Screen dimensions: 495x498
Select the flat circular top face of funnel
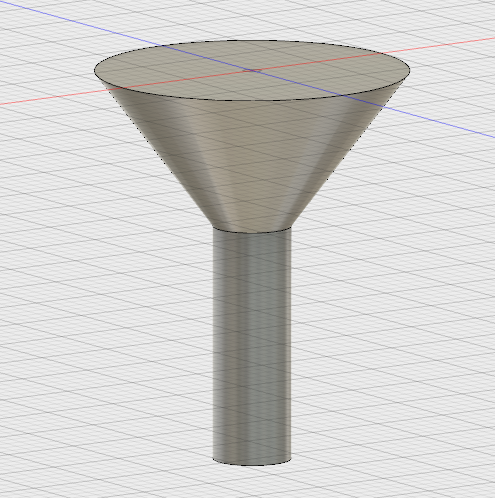pyautogui.click(x=252, y=70)
